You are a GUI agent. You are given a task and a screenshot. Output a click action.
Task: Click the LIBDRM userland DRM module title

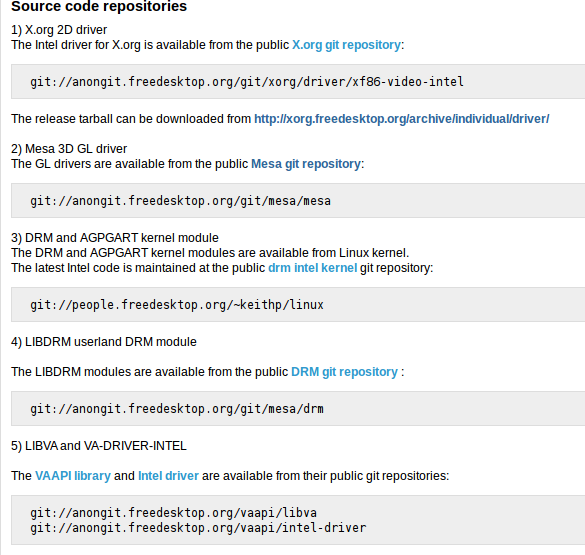[104, 342]
